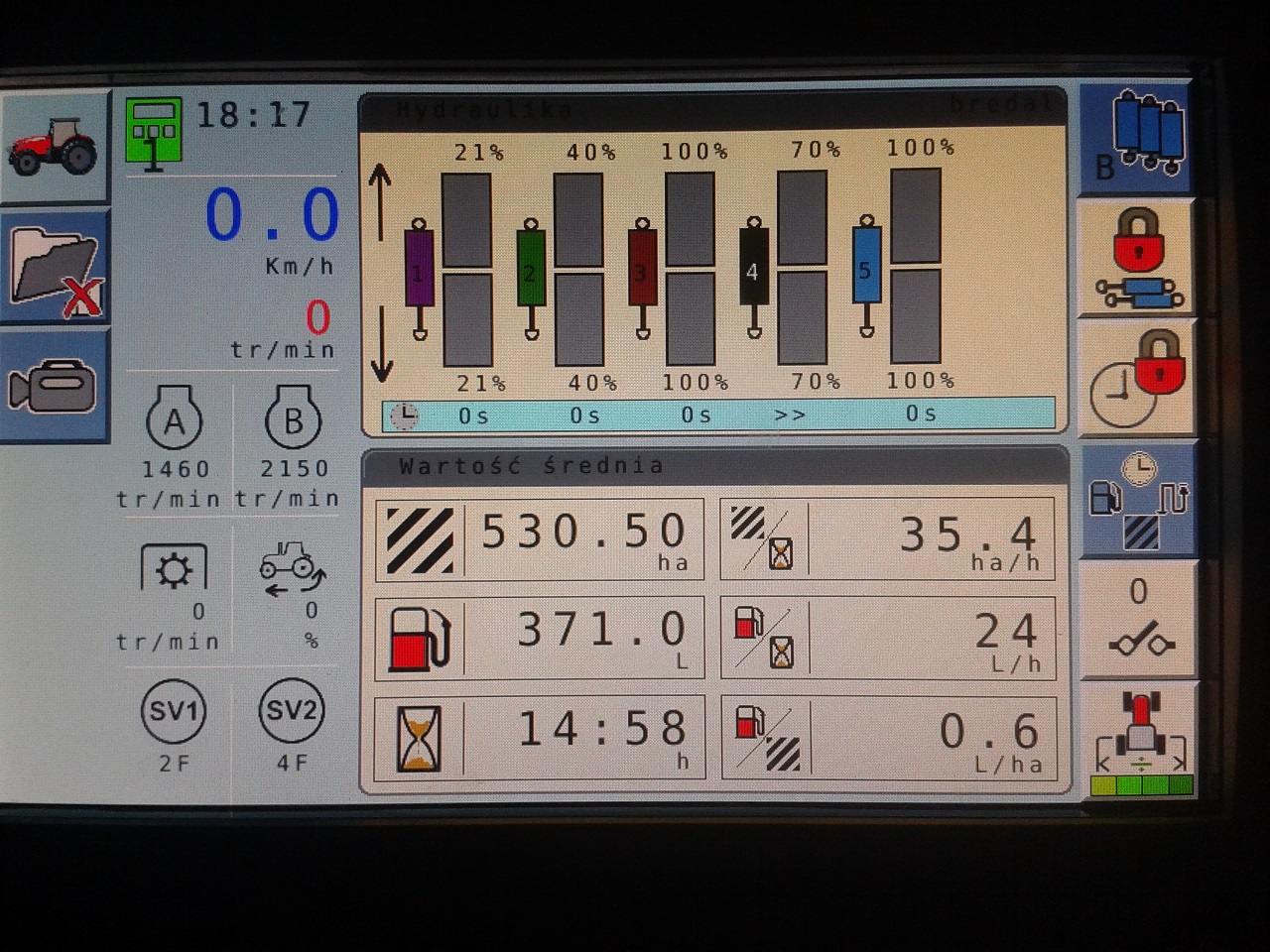Toggle the hydraulic valve lock
Viewport: 1270px width, 952px height.
click(x=1136, y=260)
